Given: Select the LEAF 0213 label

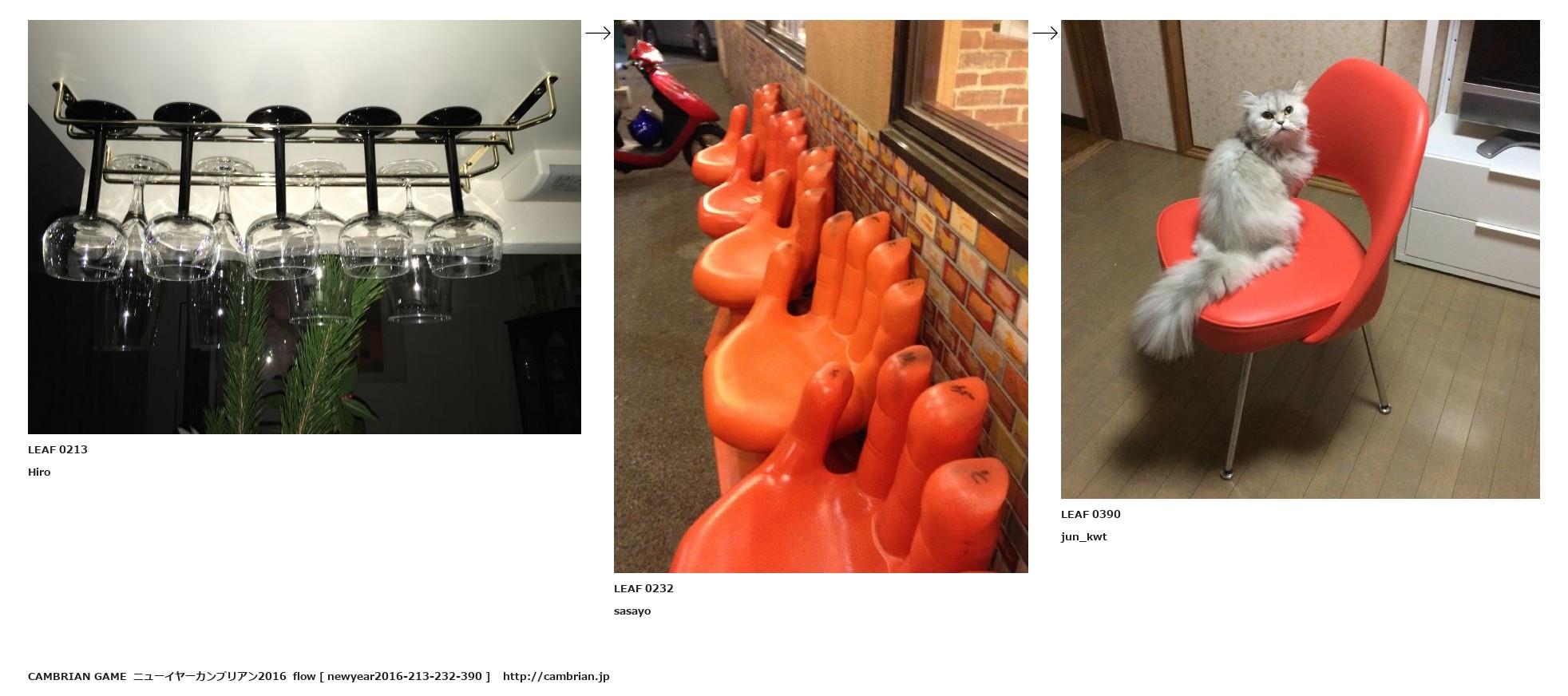Looking at the screenshot, I should tap(57, 449).
